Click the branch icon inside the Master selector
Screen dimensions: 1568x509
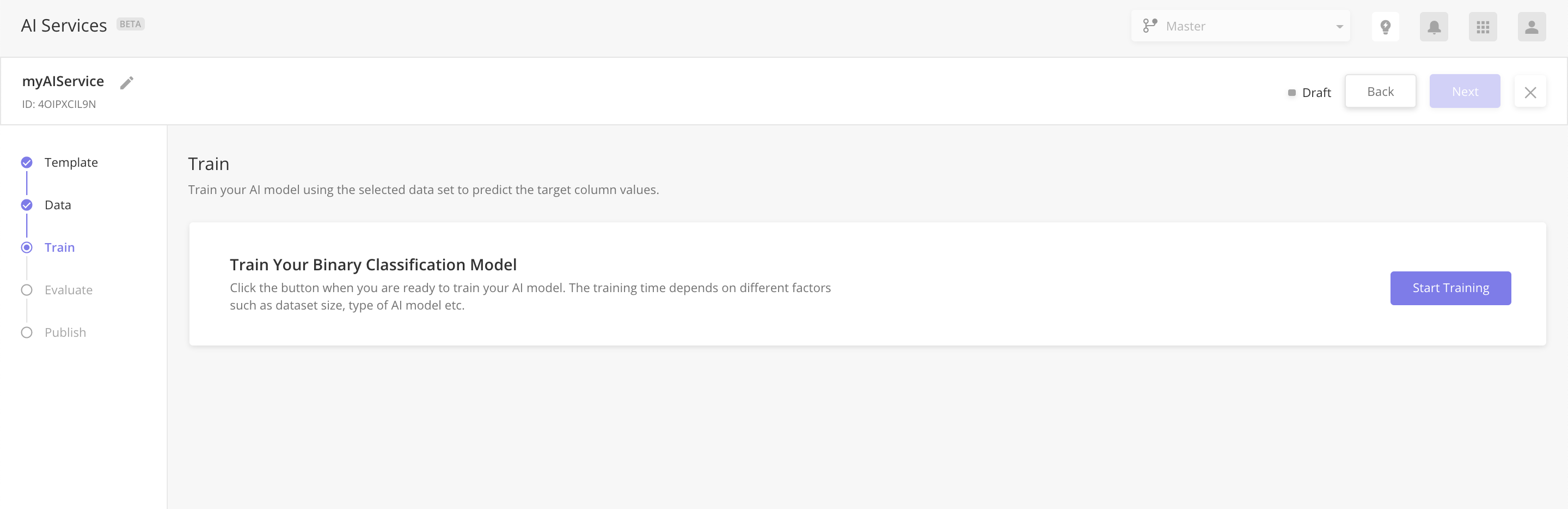[1150, 26]
